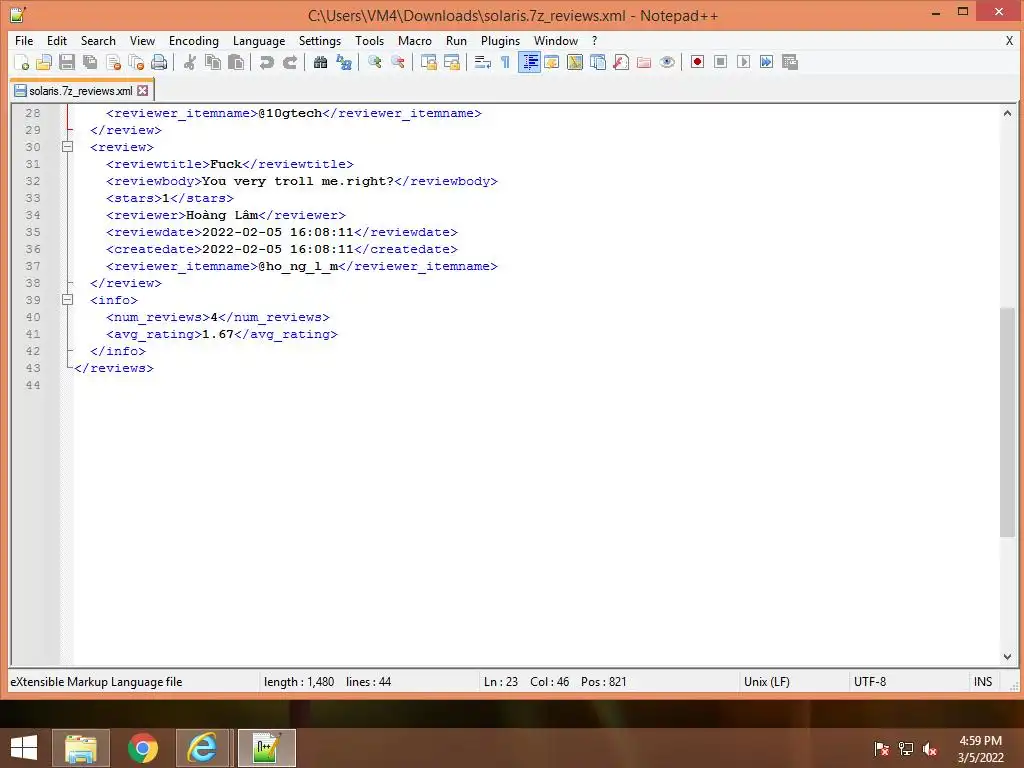The width and height of the screenshot is (1024, 768).
Task: Open Internet Explorer from taskbar
Action: [x=202, y=748]
